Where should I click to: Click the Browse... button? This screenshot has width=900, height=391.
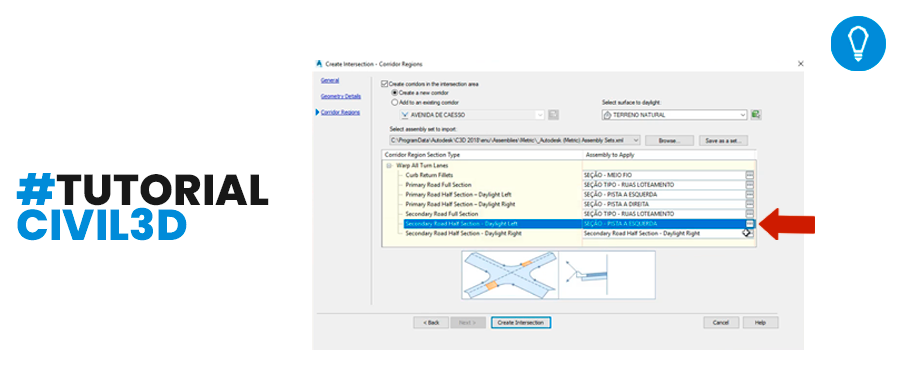(x=669, y=141)
